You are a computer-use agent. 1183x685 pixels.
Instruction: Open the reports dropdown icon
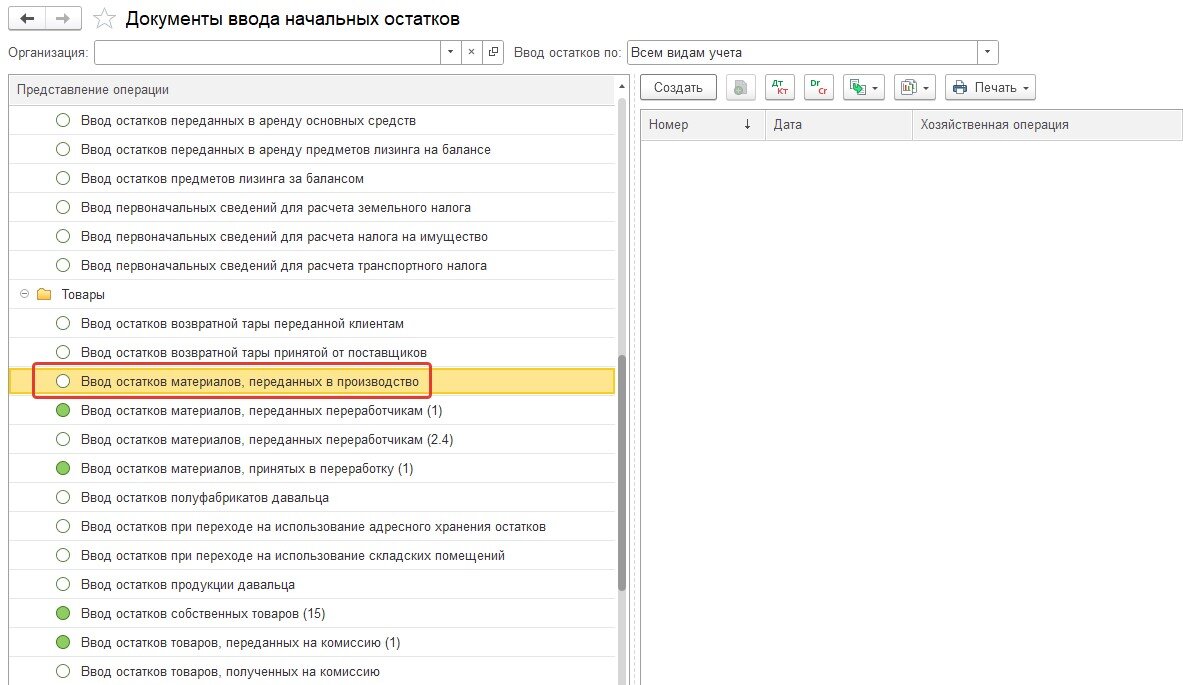click(914, 88)
